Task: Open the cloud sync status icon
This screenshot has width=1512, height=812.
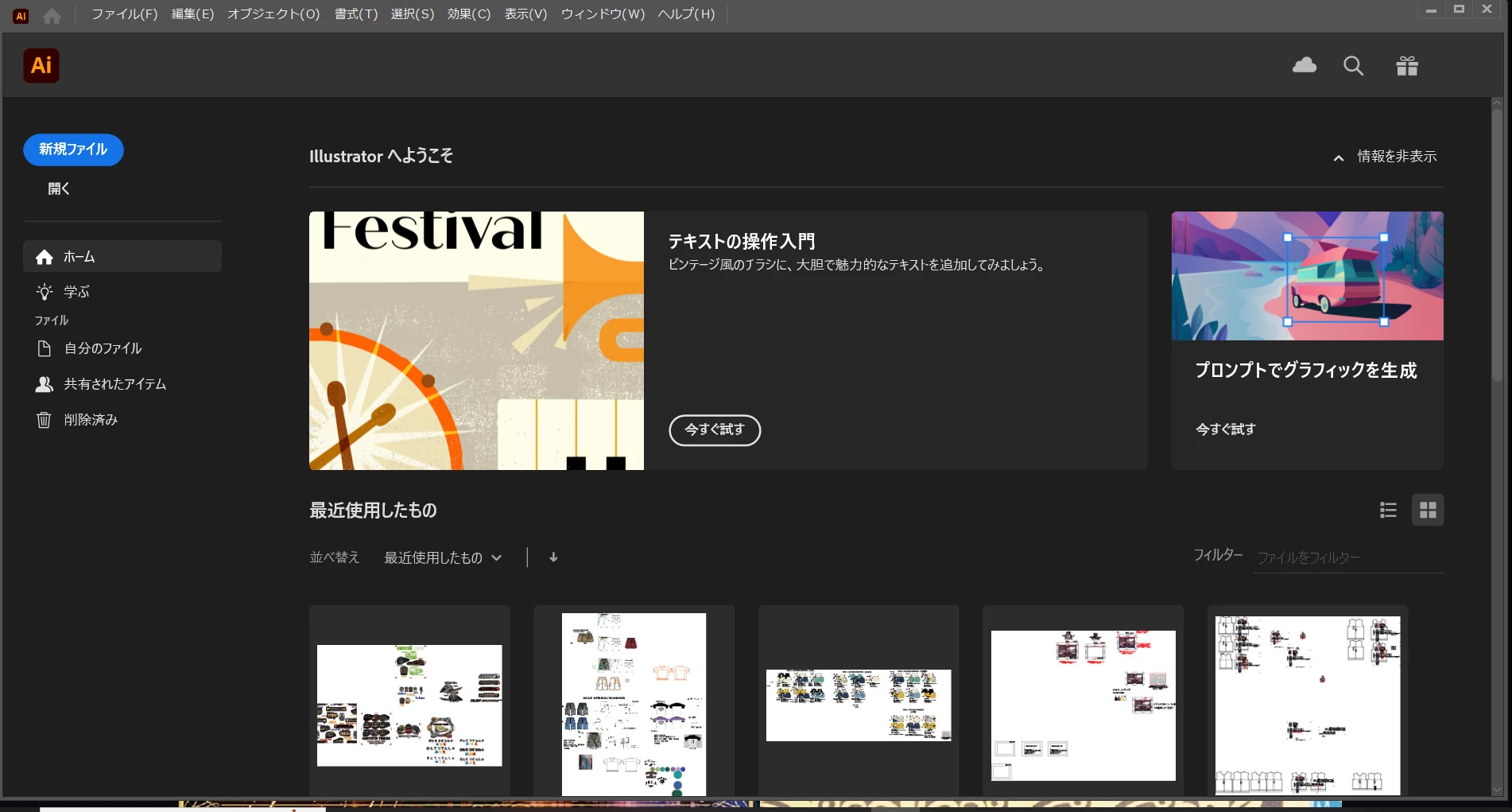Action: tap(1305, 65)
